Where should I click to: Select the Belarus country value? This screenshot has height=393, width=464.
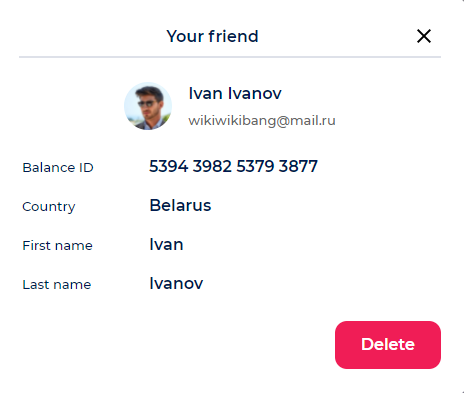(x=180, y=205)
